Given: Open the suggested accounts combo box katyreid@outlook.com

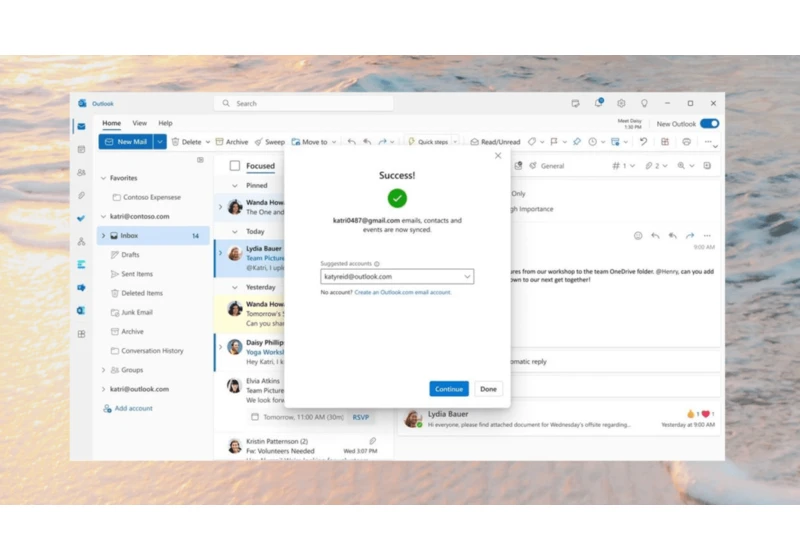Looking at the screenshot, I should click(x=397, y=276).
